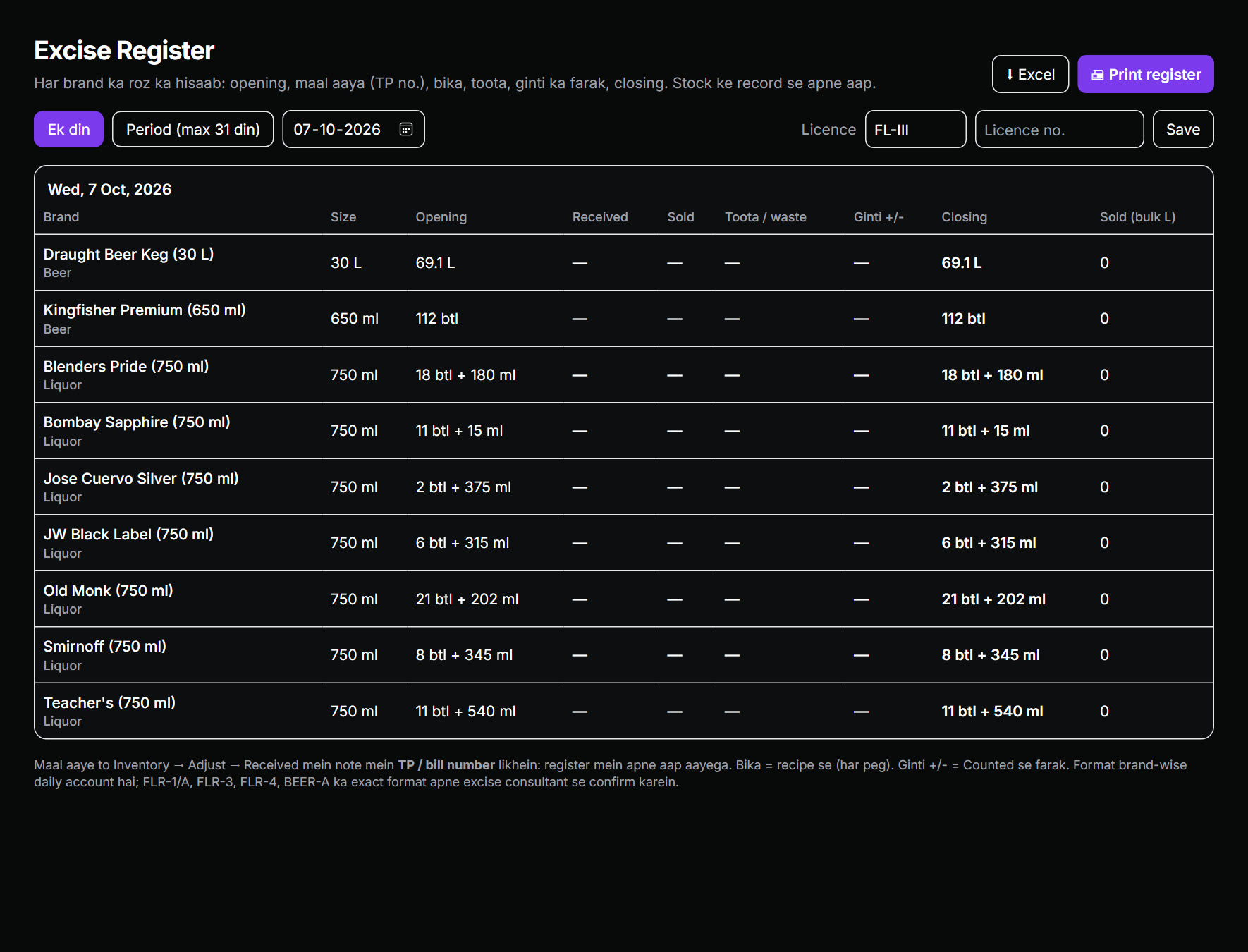Switch to Period (max 31 din) tab
Viewport: 1248px width, 952px height.
(x=193, y=129)
